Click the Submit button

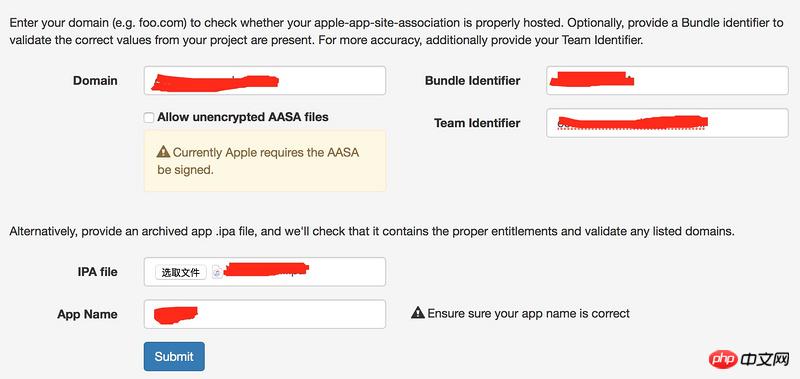point(174,357)
